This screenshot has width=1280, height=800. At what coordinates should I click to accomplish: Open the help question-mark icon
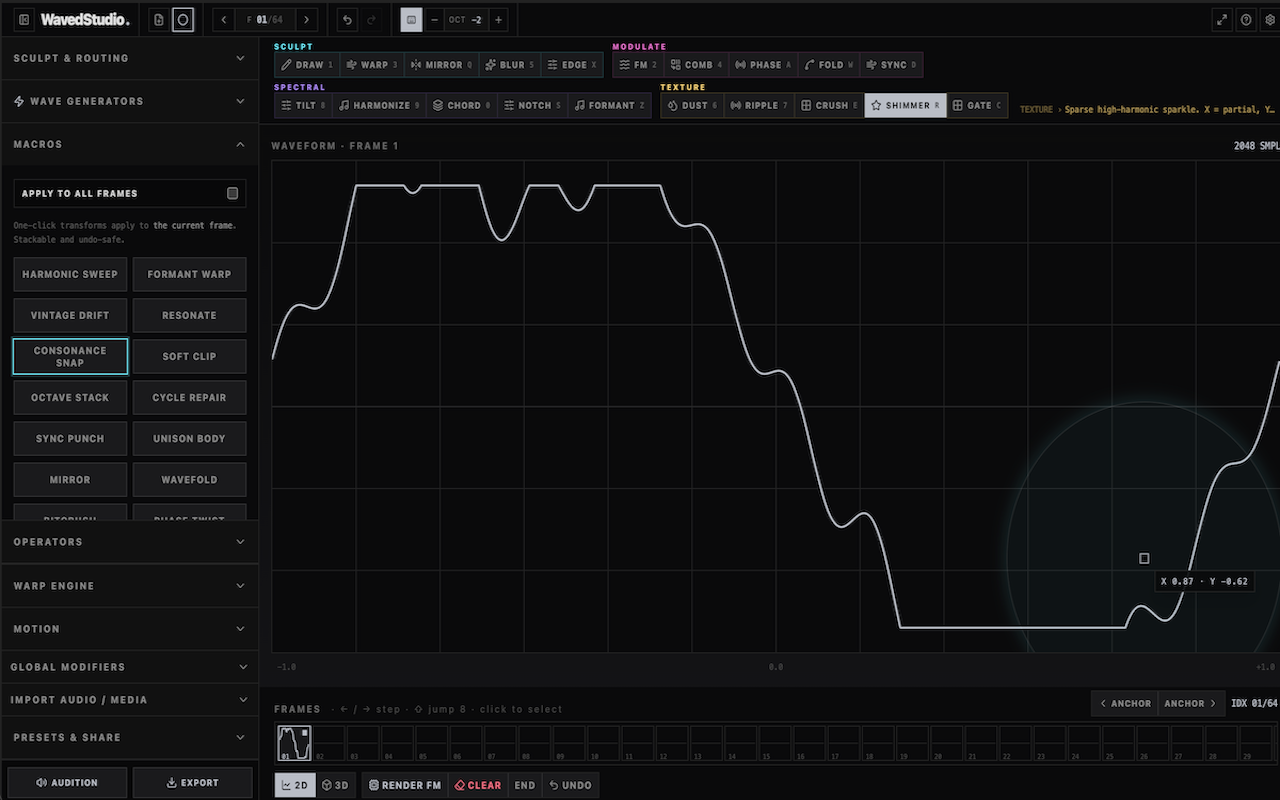1246,19
